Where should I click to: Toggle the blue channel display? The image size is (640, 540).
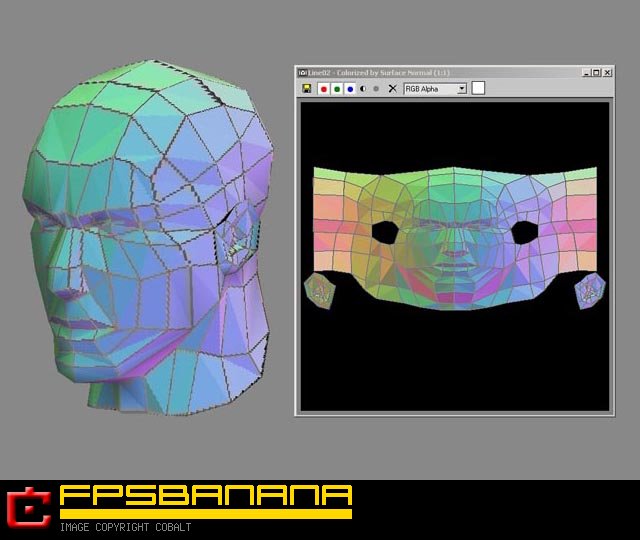coord(350,89)
